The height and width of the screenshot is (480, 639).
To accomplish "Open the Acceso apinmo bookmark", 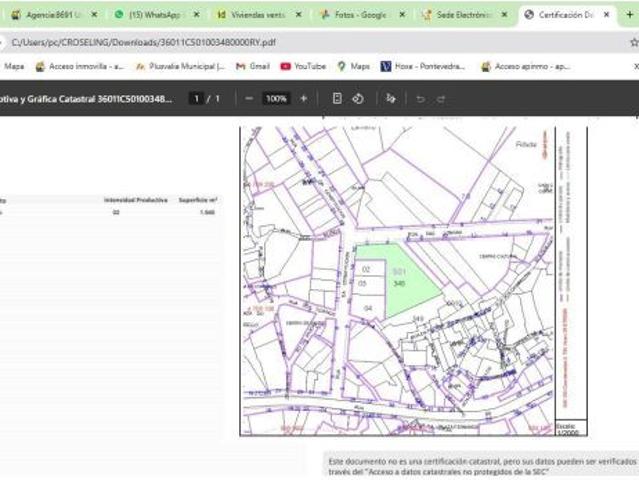I will point(526,66).
